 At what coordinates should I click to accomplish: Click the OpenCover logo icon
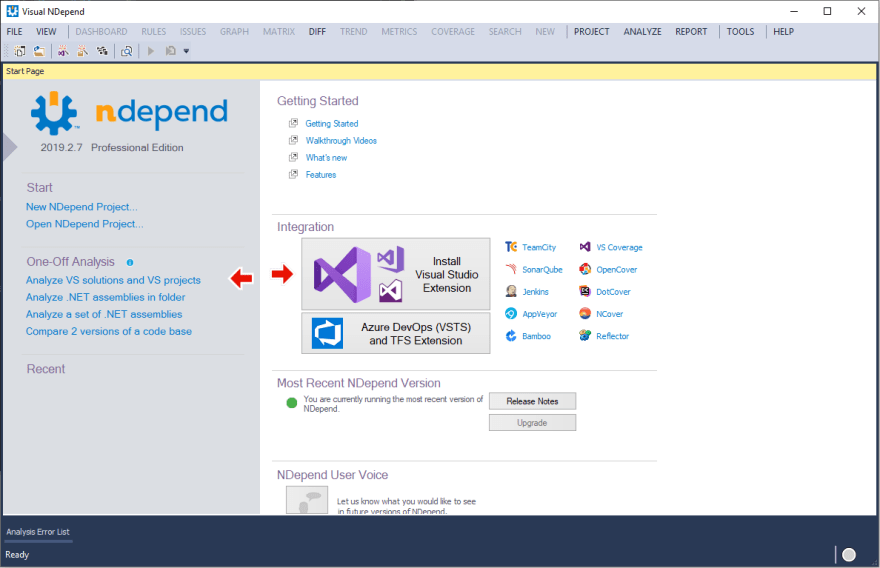click(x=585, y=269)
